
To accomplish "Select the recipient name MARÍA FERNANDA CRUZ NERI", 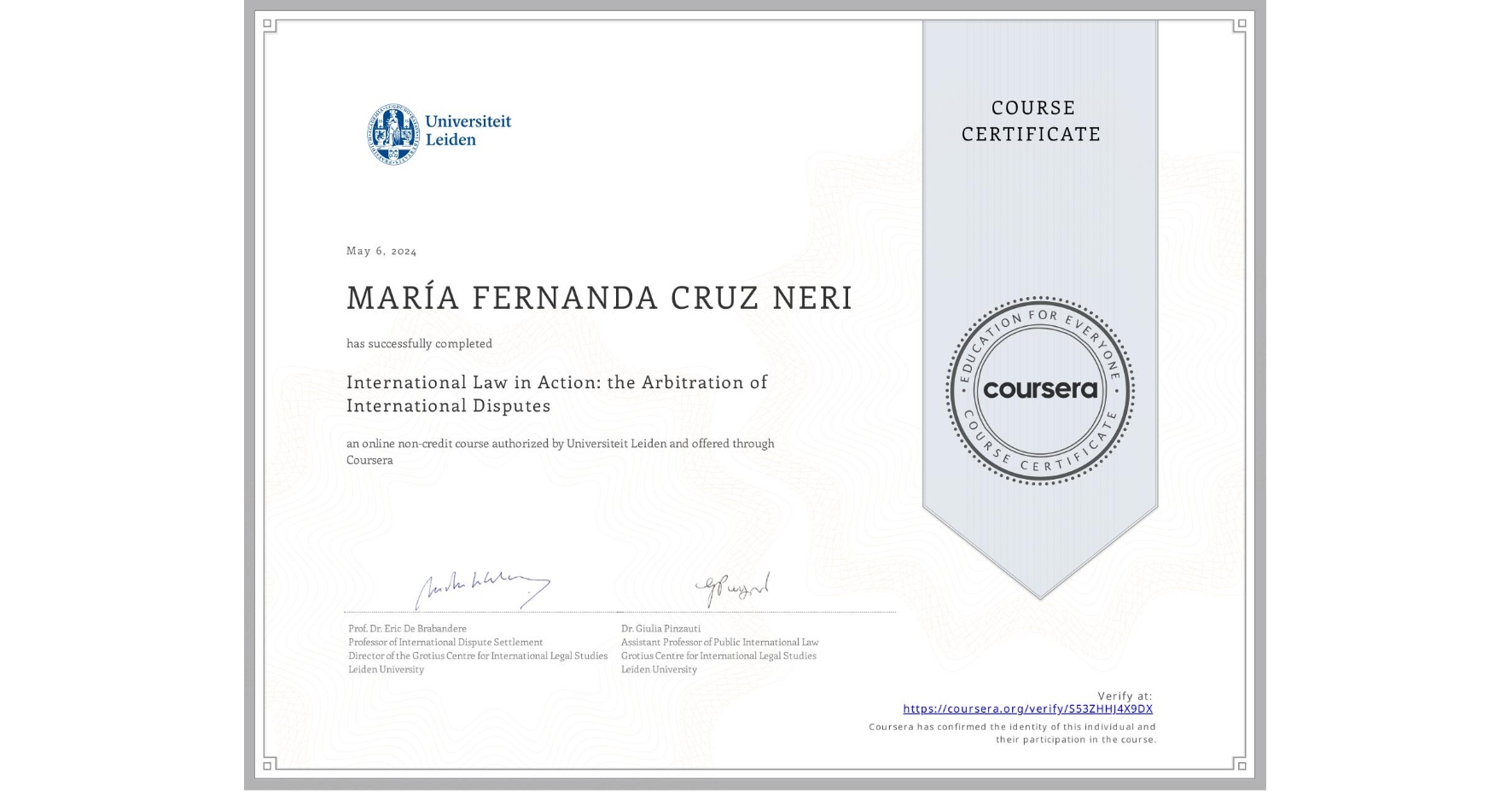I will click(598, 297).
